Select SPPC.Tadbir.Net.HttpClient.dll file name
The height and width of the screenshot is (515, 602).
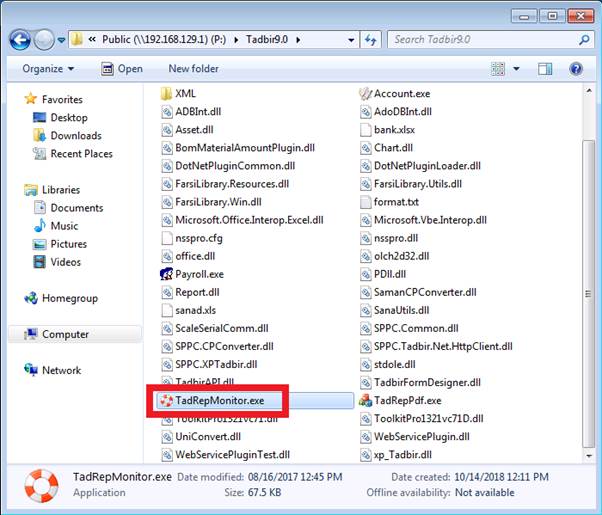click(x=443, y=346)
